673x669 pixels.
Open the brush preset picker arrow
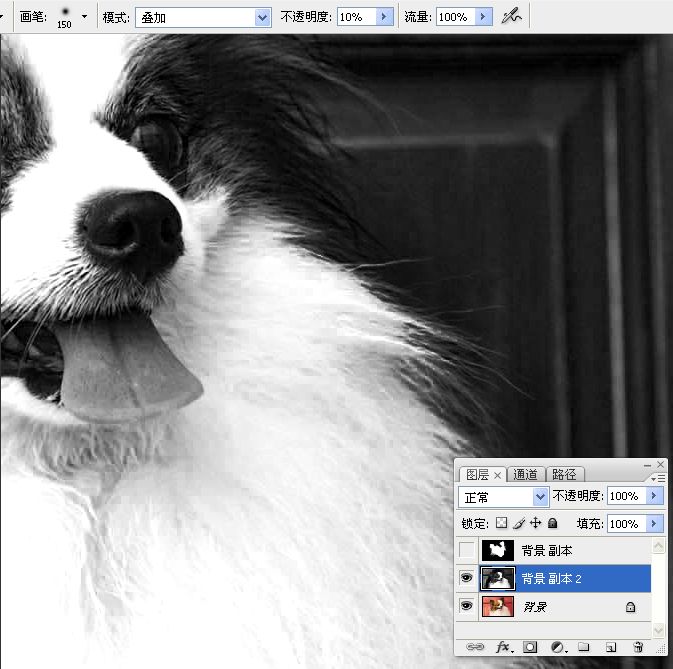(84, 17)
